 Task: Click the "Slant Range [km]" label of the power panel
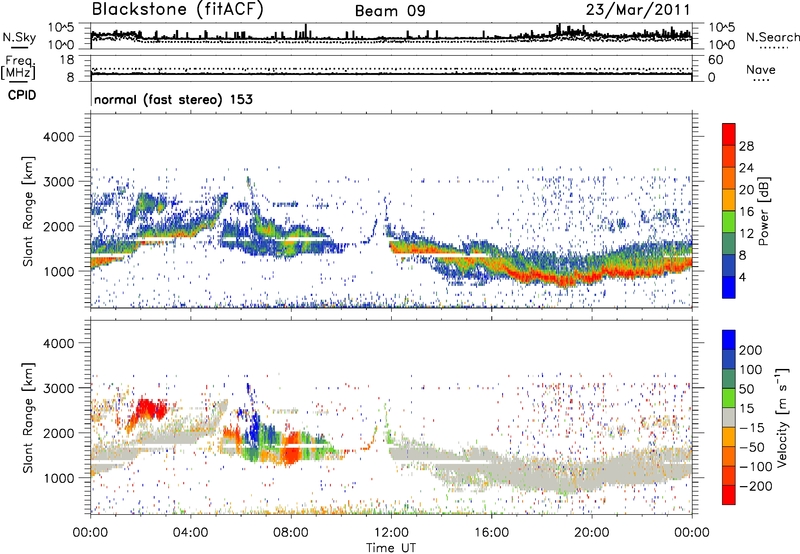[28, 211]
